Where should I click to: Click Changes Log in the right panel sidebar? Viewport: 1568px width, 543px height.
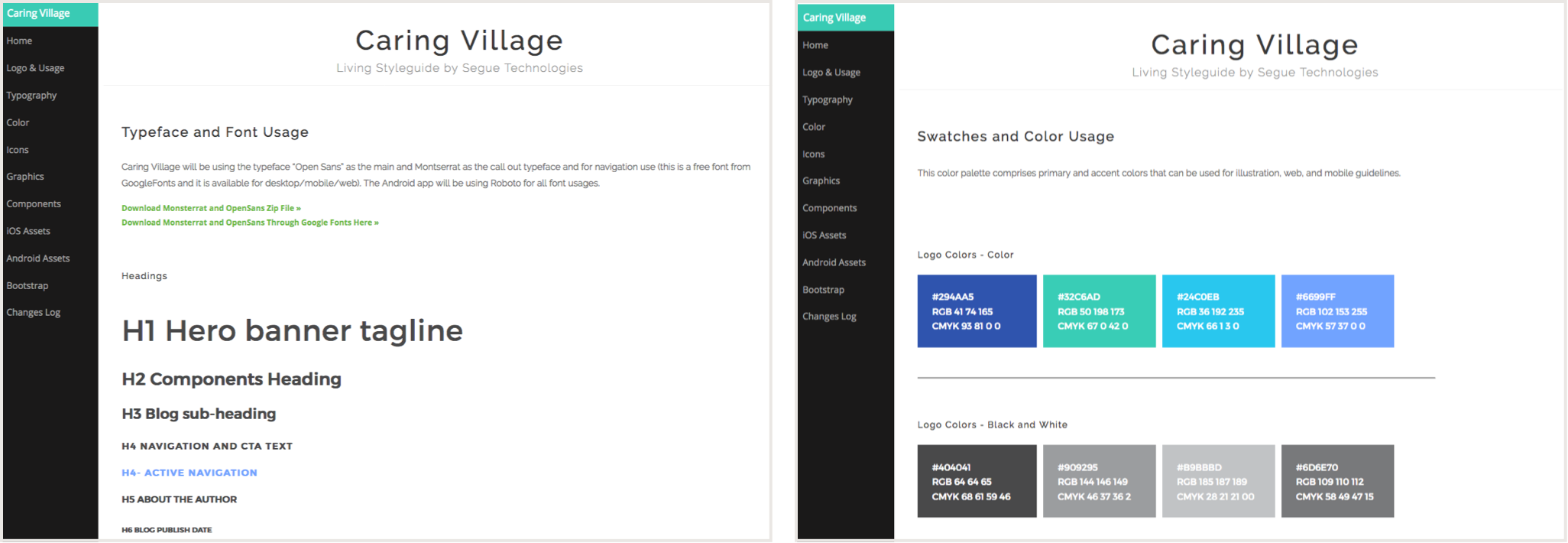(829, 317)
